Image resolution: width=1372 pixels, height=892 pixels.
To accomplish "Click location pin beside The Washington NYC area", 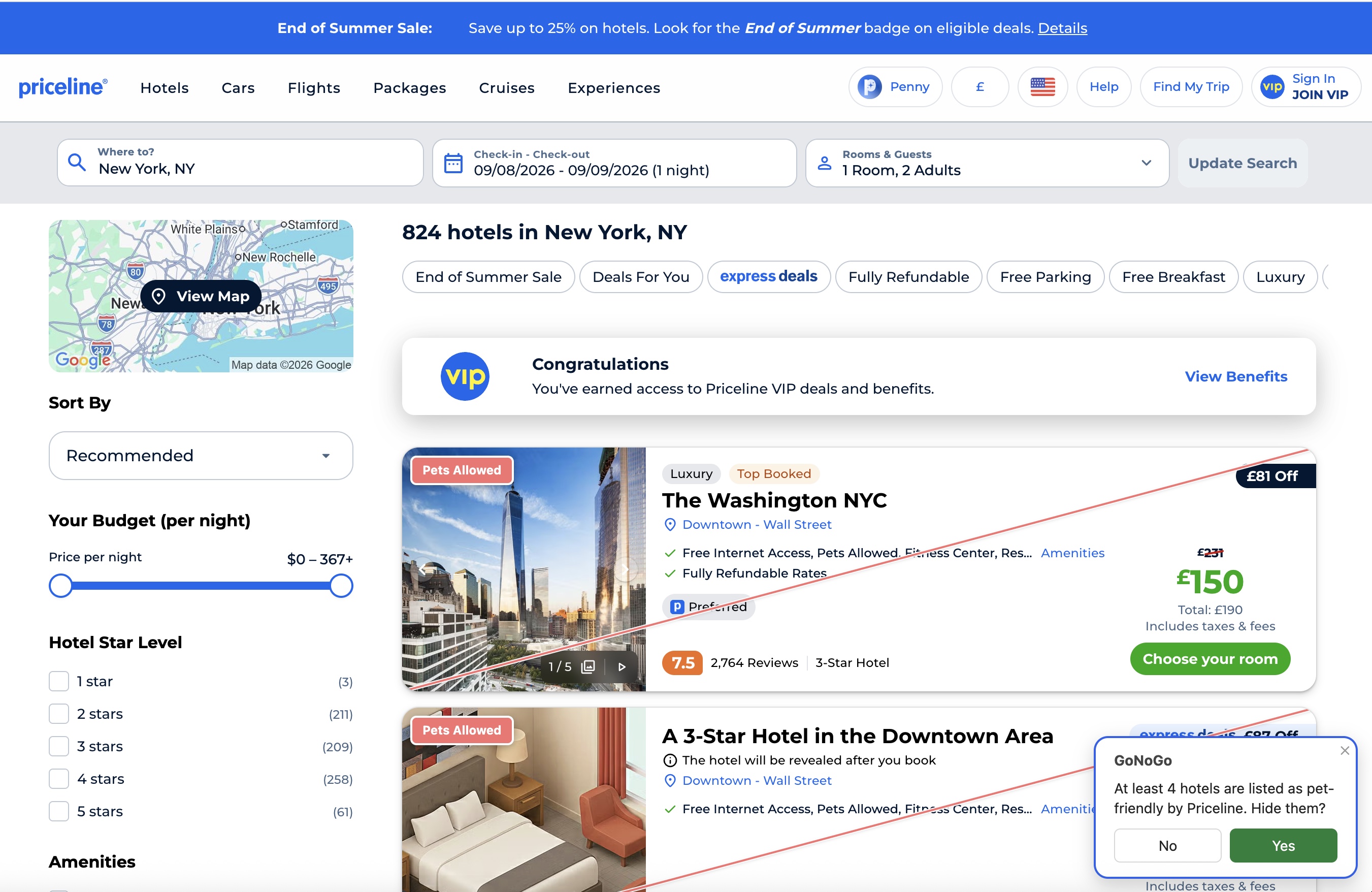I will click(670, 525).
